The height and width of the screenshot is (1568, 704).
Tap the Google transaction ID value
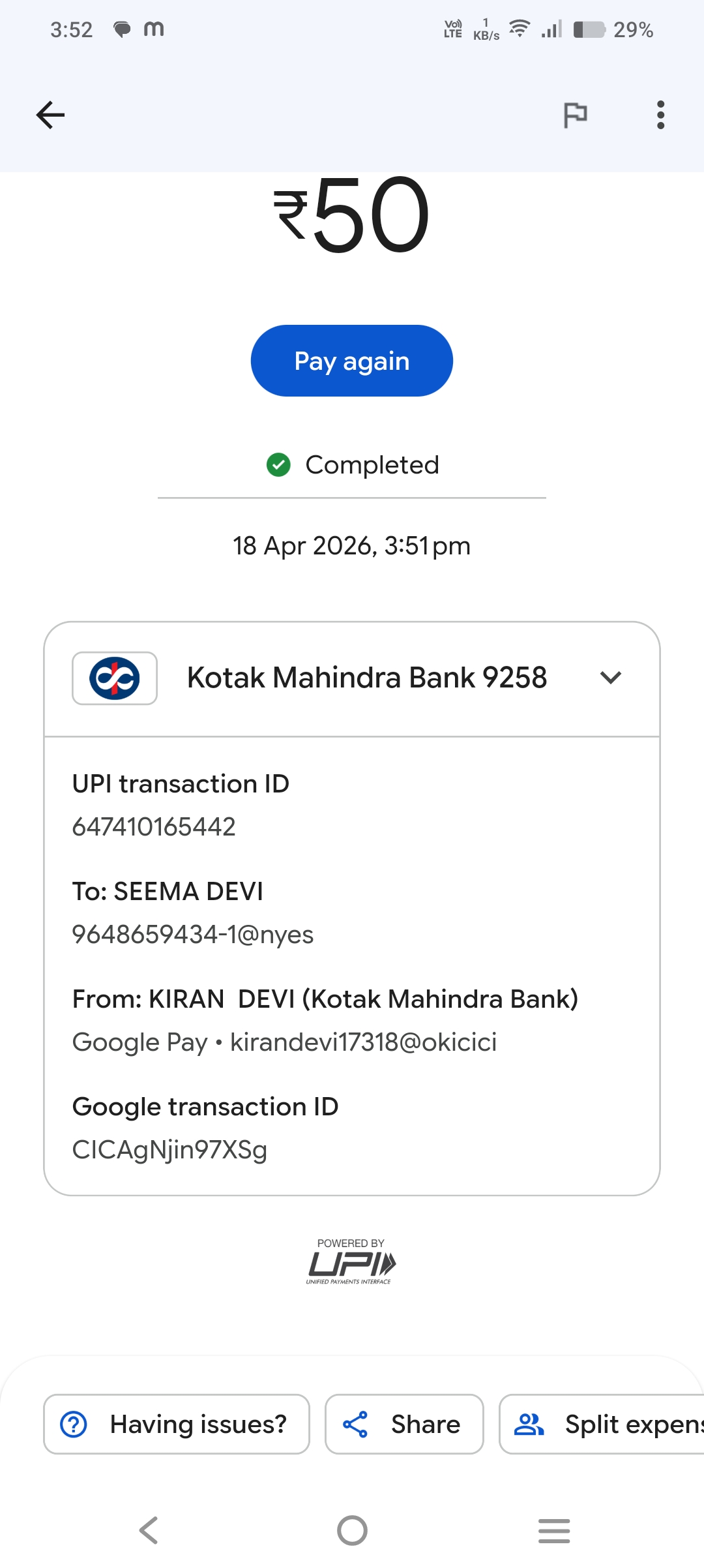(169, 1150)
